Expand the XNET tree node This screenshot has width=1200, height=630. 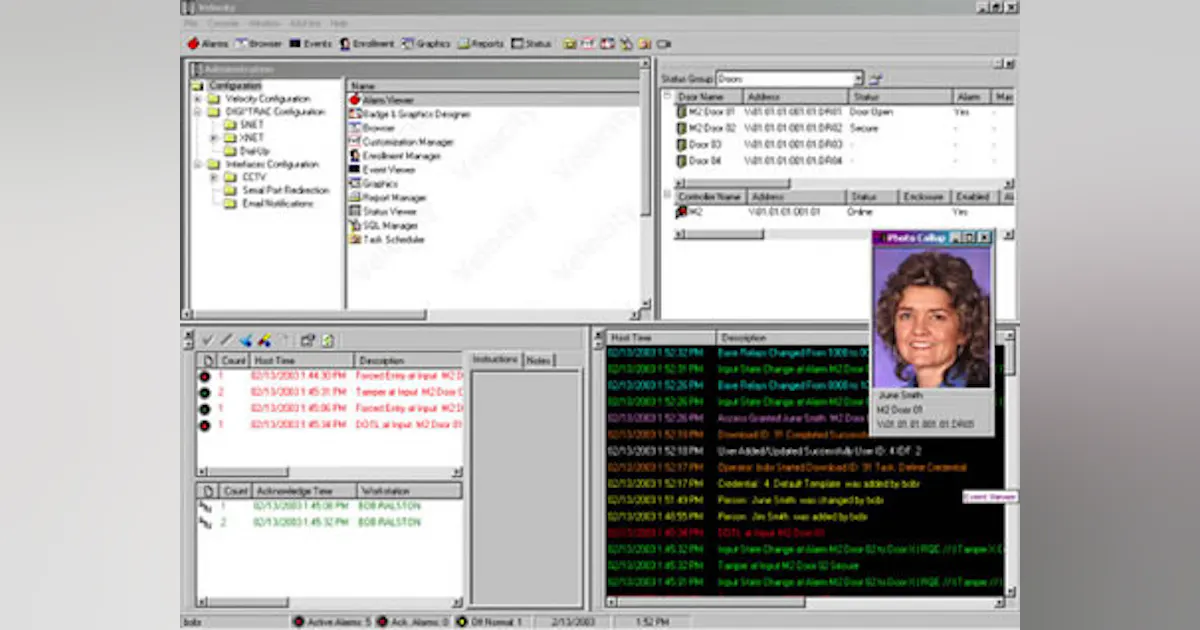(214, 138)
